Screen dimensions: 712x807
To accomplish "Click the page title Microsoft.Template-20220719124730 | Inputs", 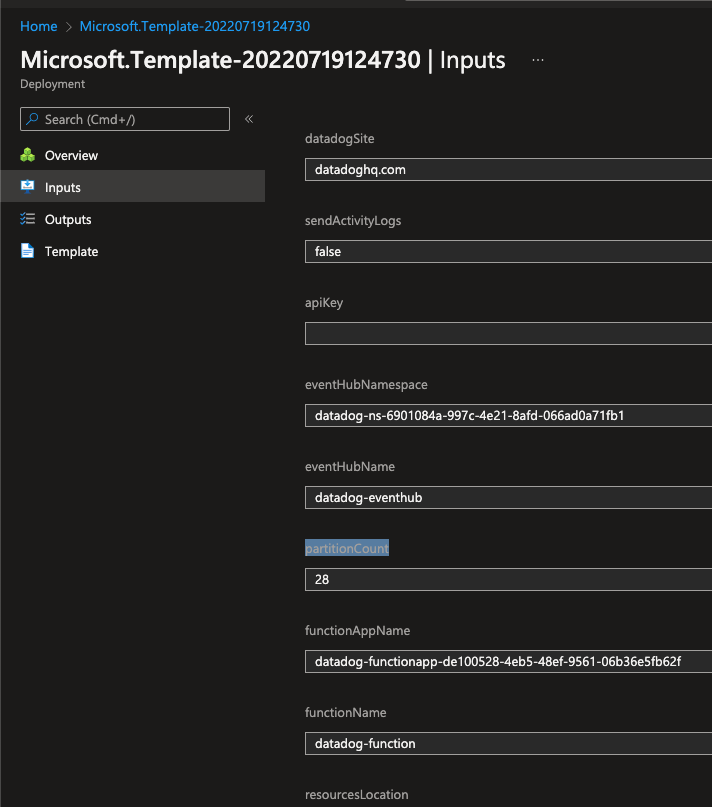I will pyautogui.click(x=263, y=60).
